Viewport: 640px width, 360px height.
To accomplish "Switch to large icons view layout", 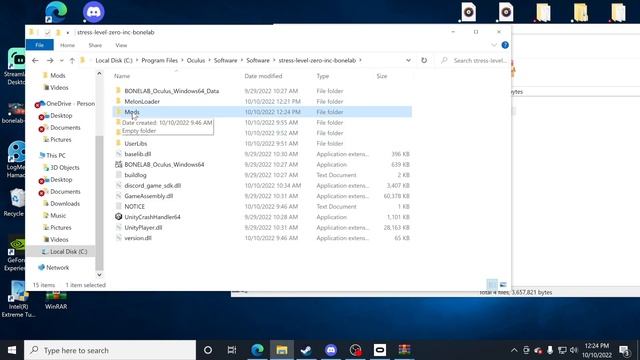I will (x=503, y=284).
